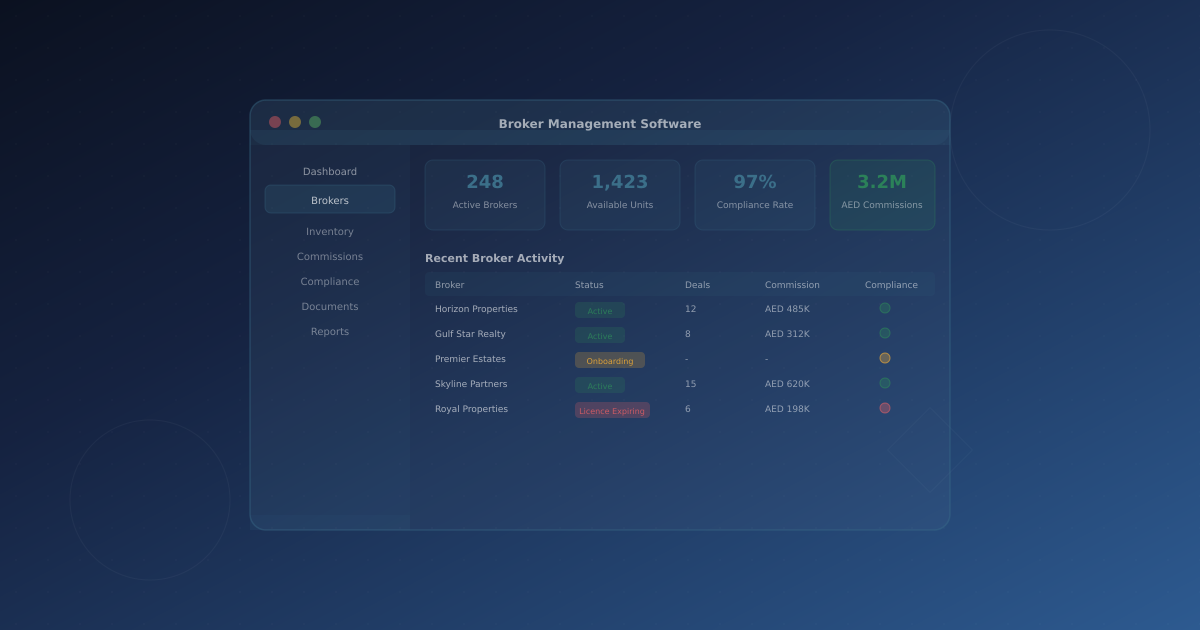Select Brokers in the sidebar
Screen dimensions: 1200x630
330,199
